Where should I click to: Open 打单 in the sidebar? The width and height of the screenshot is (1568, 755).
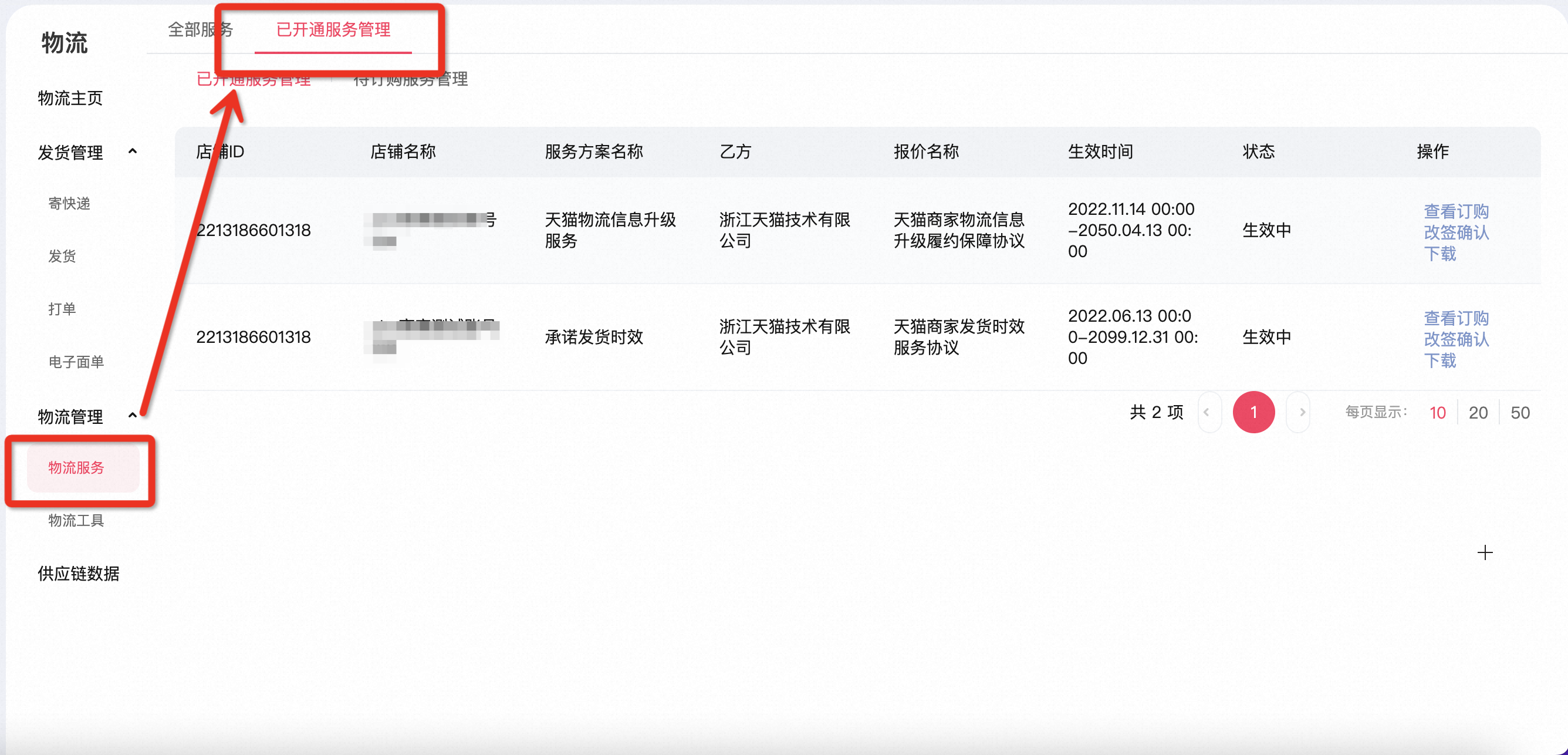coord(62,309)
